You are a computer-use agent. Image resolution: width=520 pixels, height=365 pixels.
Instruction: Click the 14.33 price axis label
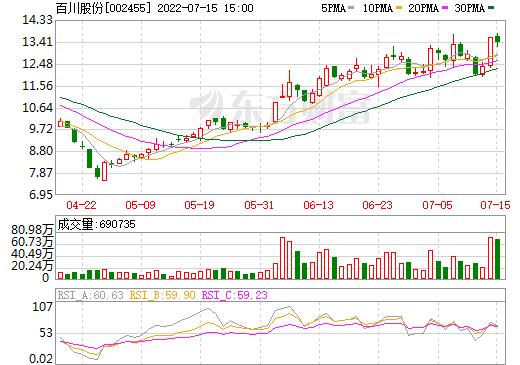[x=37, y=20]
